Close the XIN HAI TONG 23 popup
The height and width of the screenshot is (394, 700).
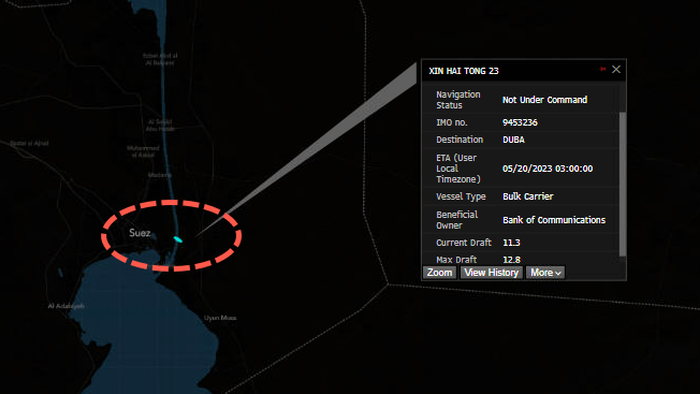point(616,69)
